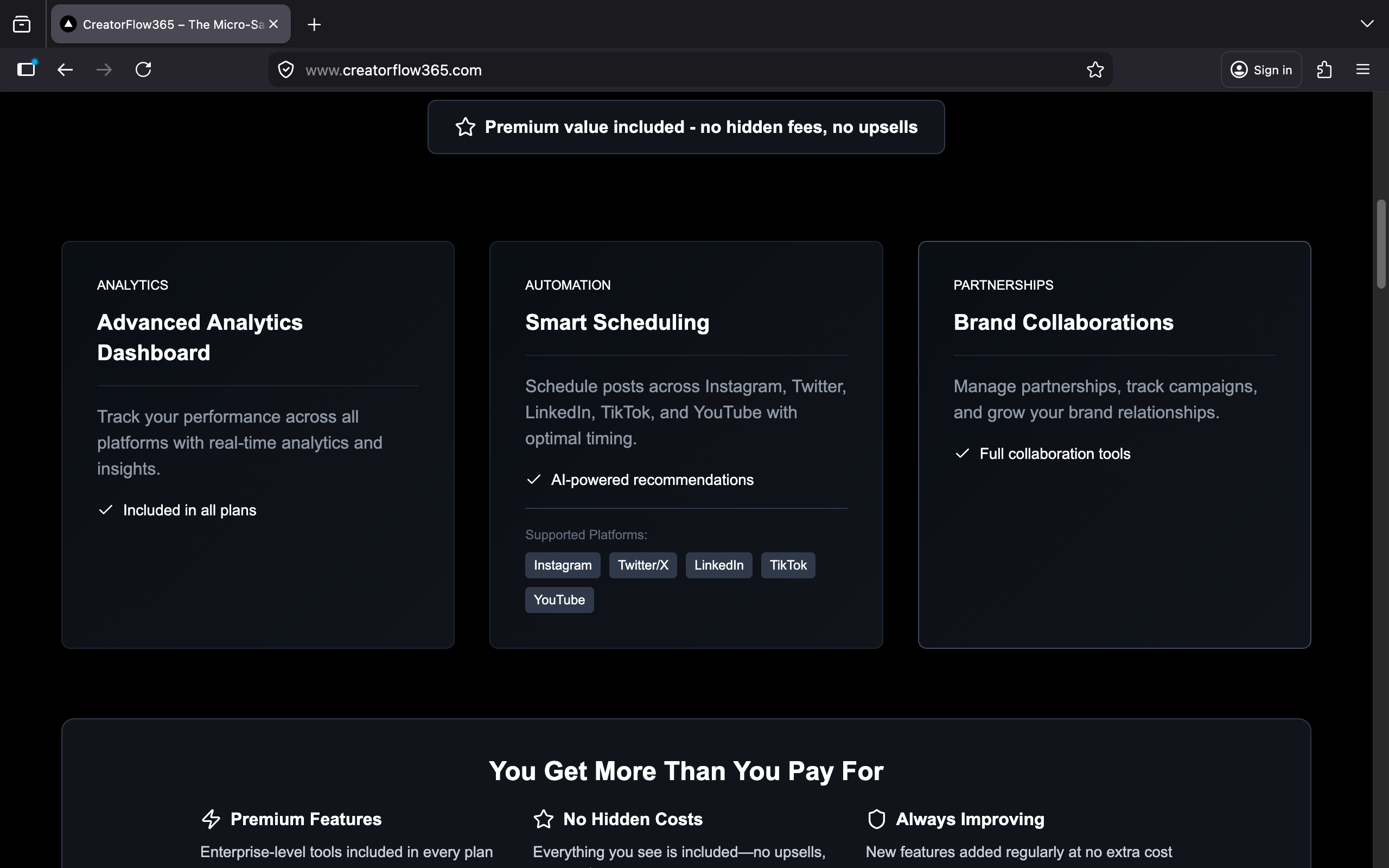Click the shield privacy icon in address bar
The image size is (1389, 868).
286,69
